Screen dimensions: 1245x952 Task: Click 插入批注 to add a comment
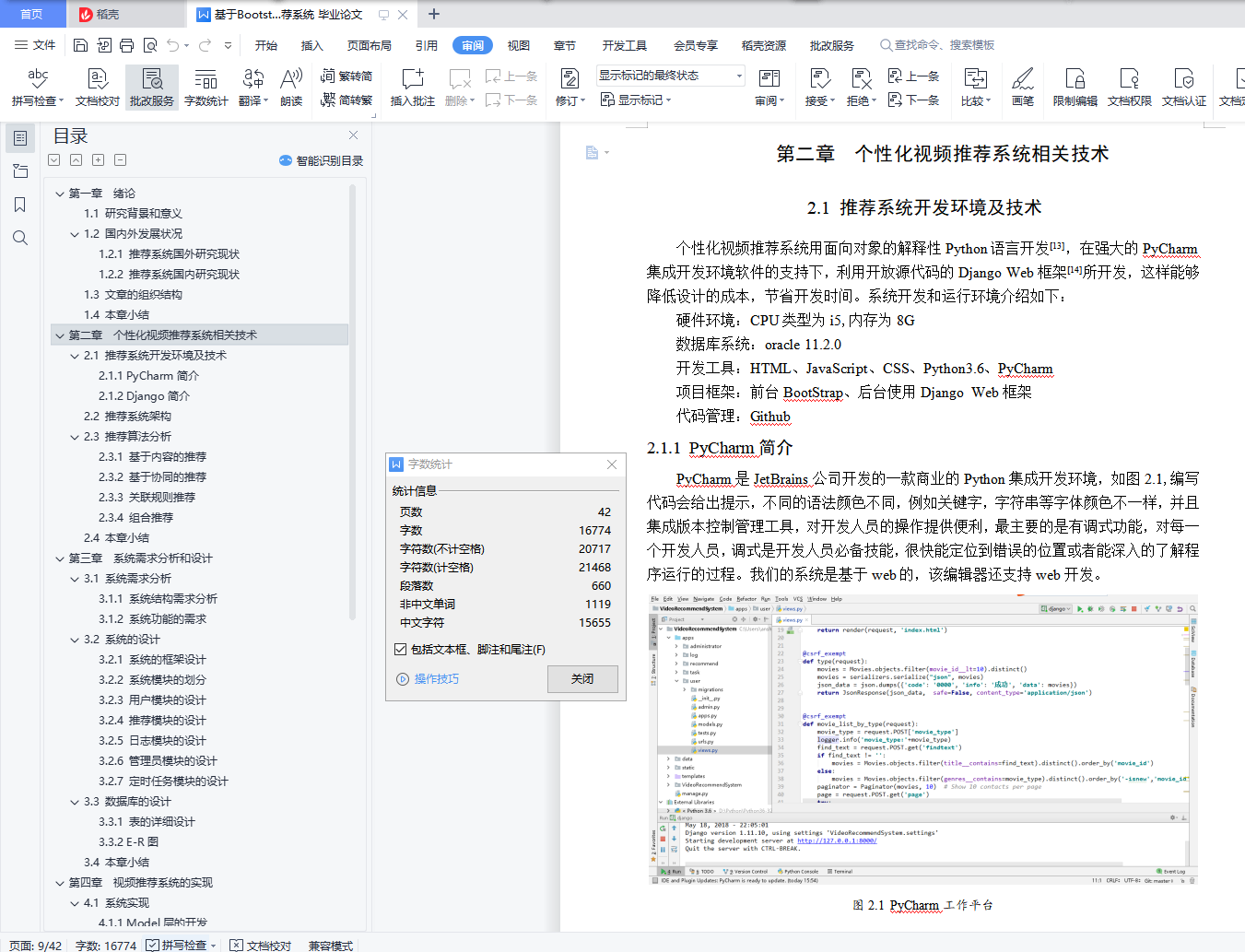pos(413,88)
